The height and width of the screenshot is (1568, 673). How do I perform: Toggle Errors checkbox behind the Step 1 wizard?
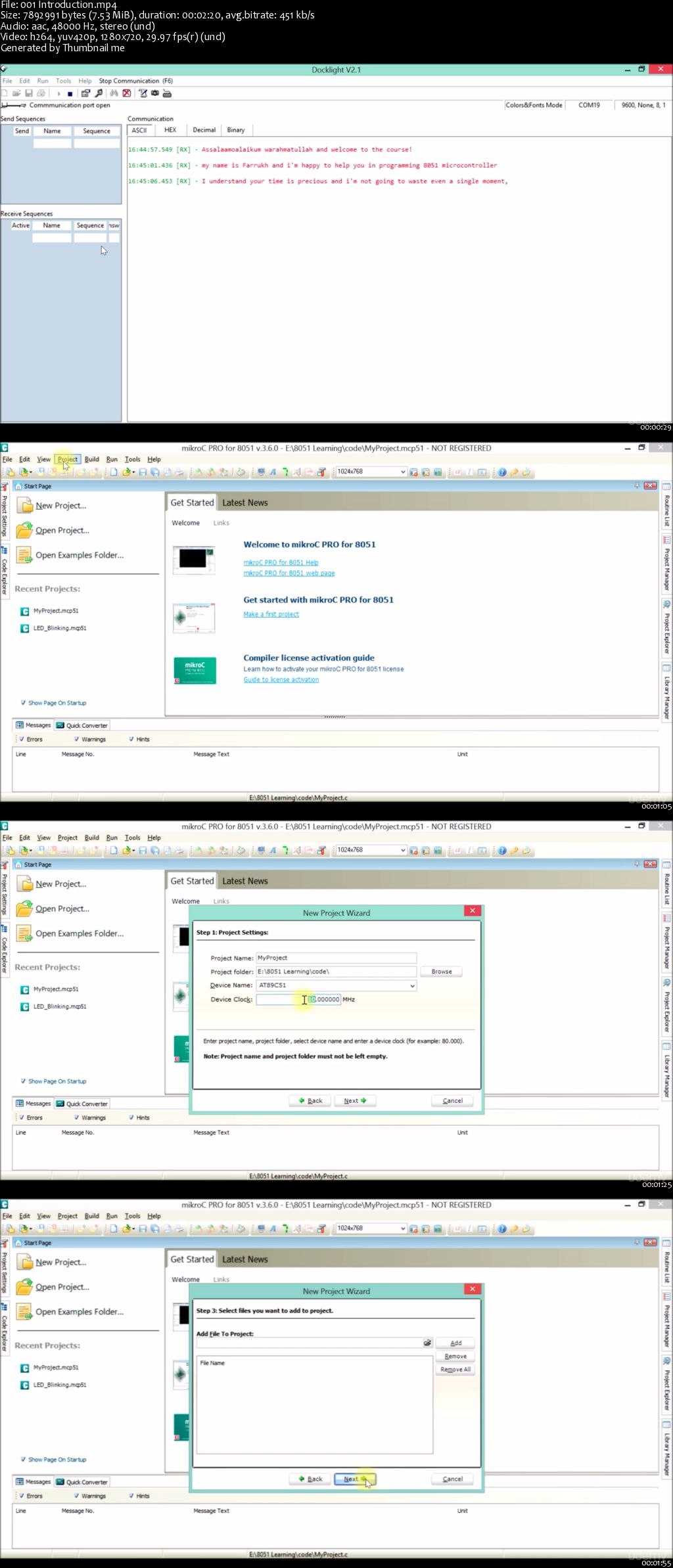pyautogui.click(x=21, y=1117)
